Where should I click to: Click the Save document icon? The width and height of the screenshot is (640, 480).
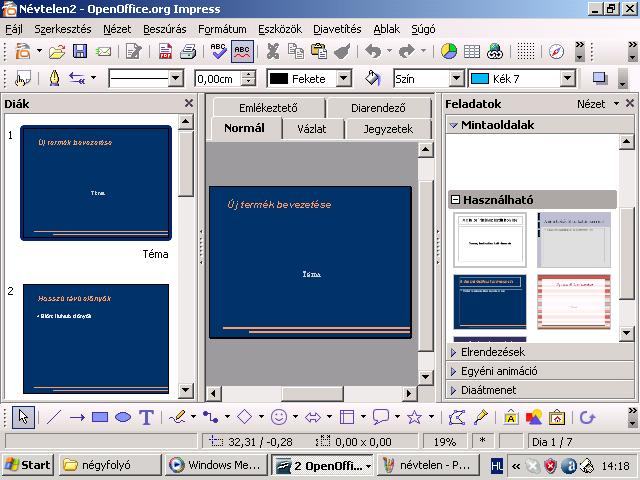79,51
